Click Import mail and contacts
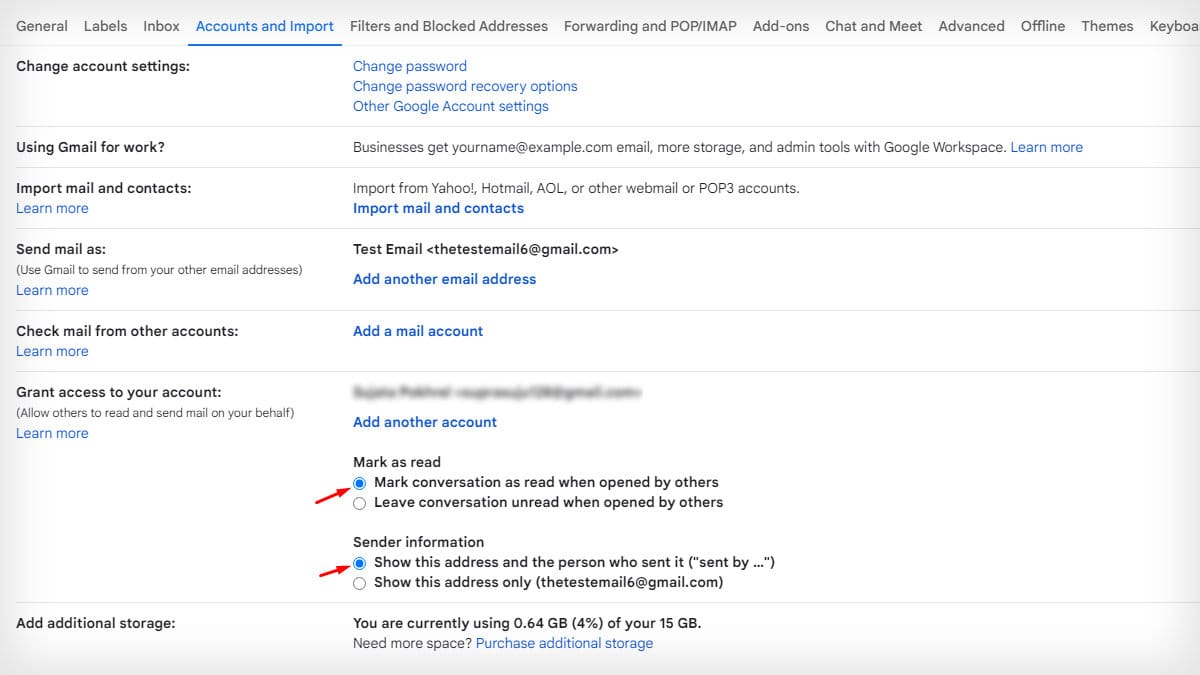This screenshot has height=675, width=1200. point(438,208)
